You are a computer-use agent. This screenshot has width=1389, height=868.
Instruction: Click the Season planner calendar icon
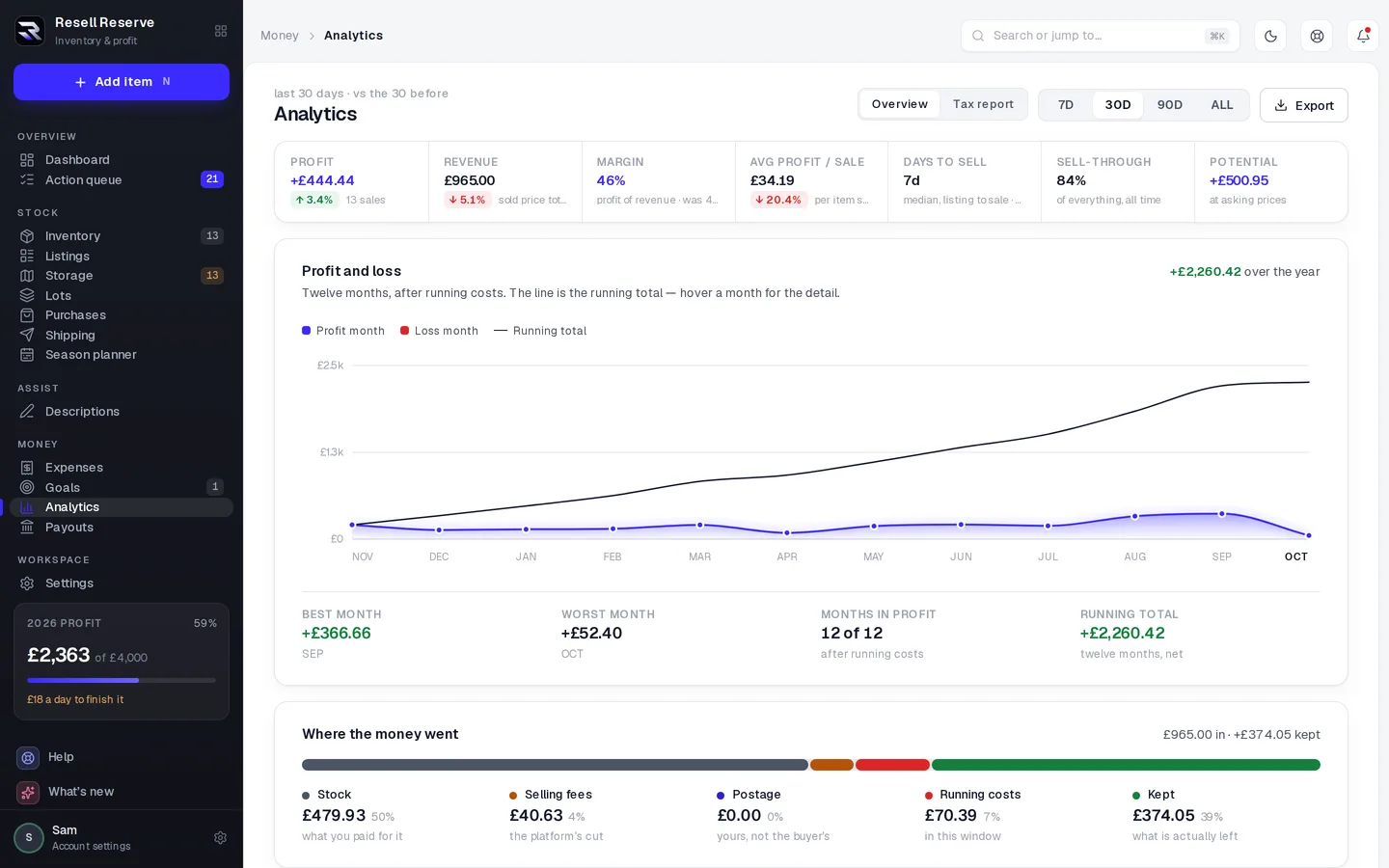click(x=27, y=355)
